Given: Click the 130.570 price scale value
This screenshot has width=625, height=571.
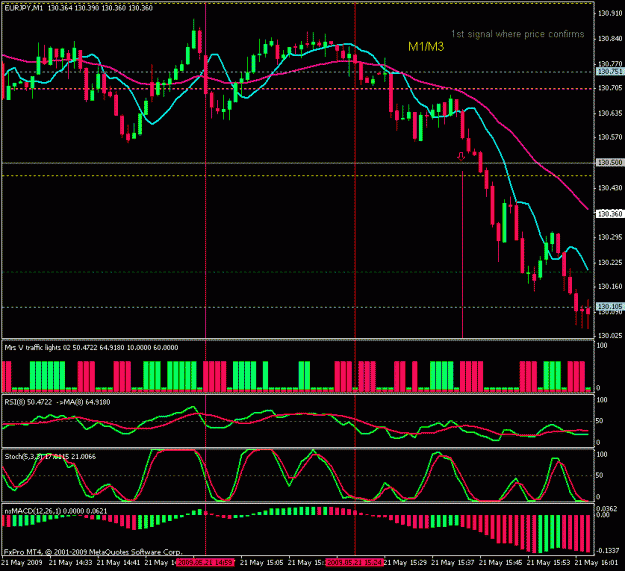Looking at the screenshot, I should 610,137.
